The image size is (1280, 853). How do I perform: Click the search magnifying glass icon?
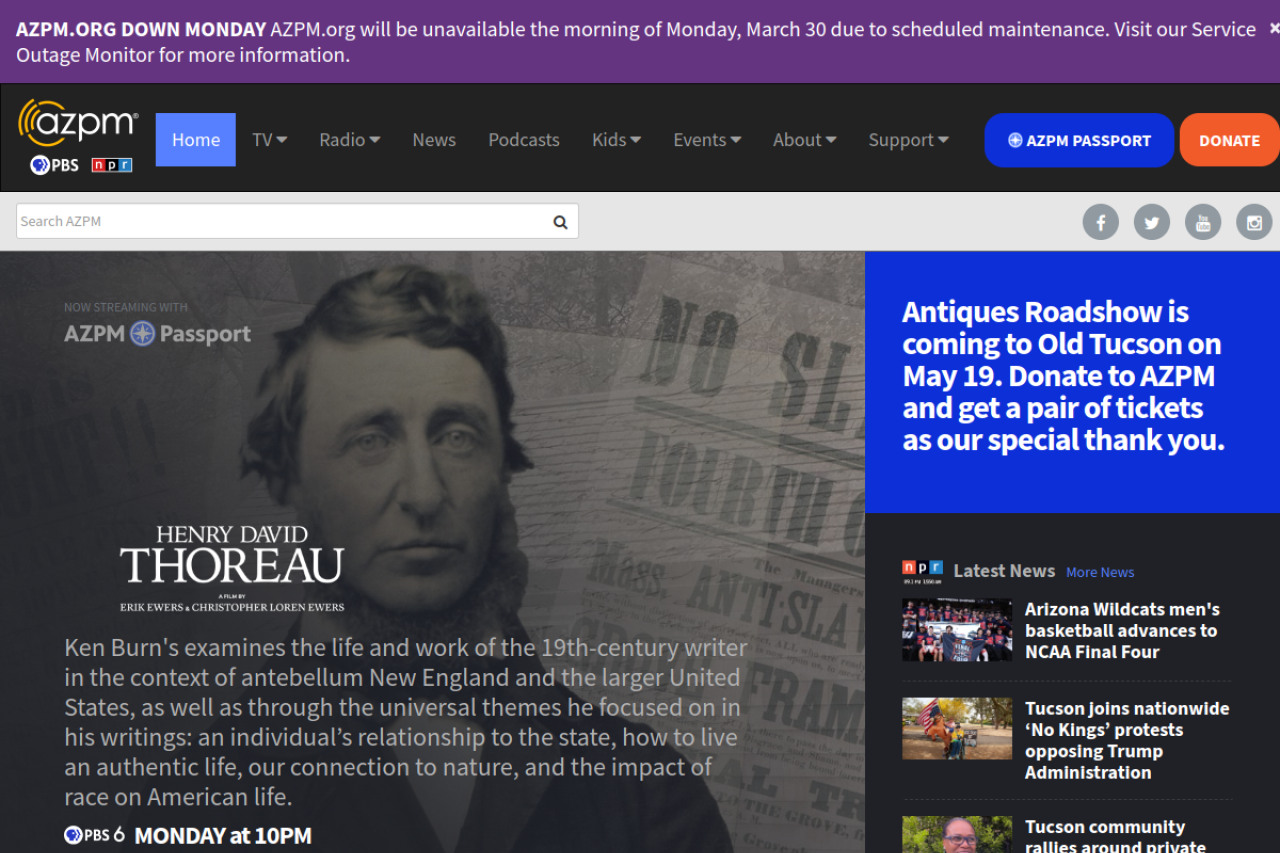click(x=560, y=222)
